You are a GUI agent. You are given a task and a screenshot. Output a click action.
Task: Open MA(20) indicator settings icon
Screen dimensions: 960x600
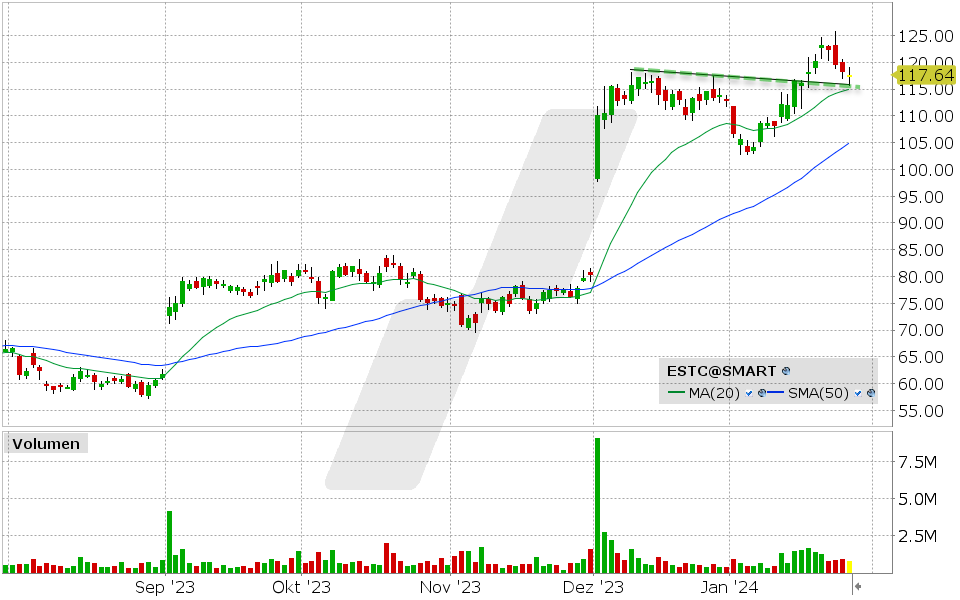(x=762, y=394)
